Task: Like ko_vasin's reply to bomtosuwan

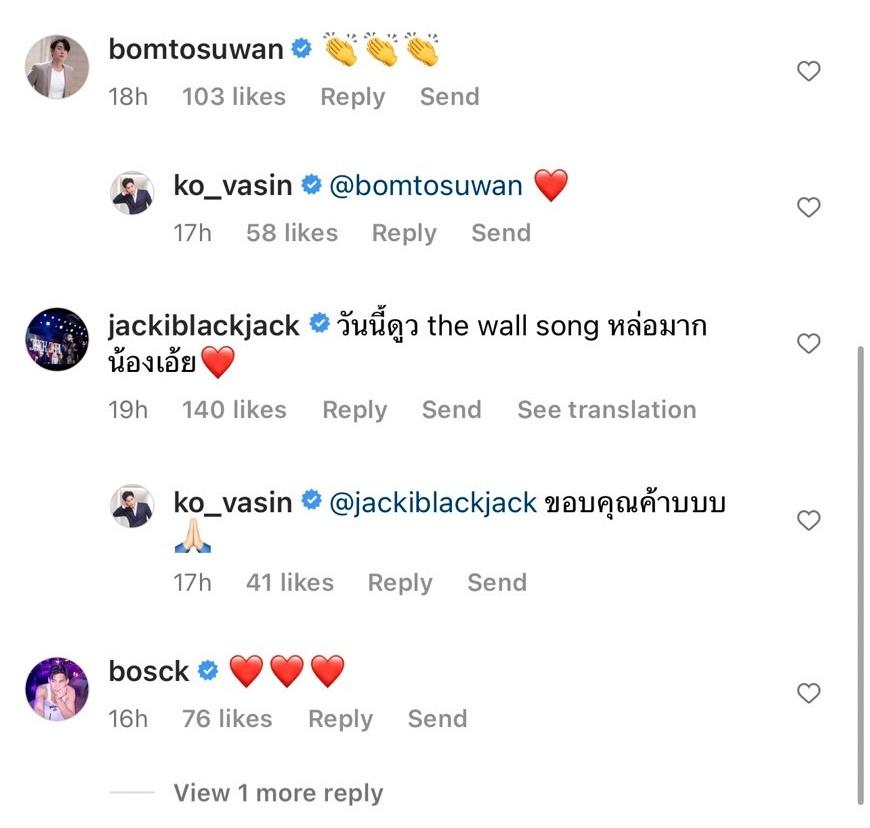Action: click(x=808, y=207)
